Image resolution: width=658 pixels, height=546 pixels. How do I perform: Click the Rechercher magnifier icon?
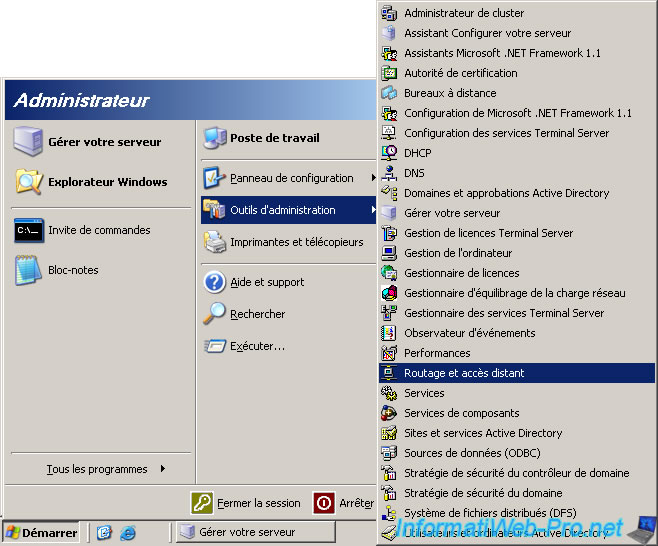[x=214, y=314]
